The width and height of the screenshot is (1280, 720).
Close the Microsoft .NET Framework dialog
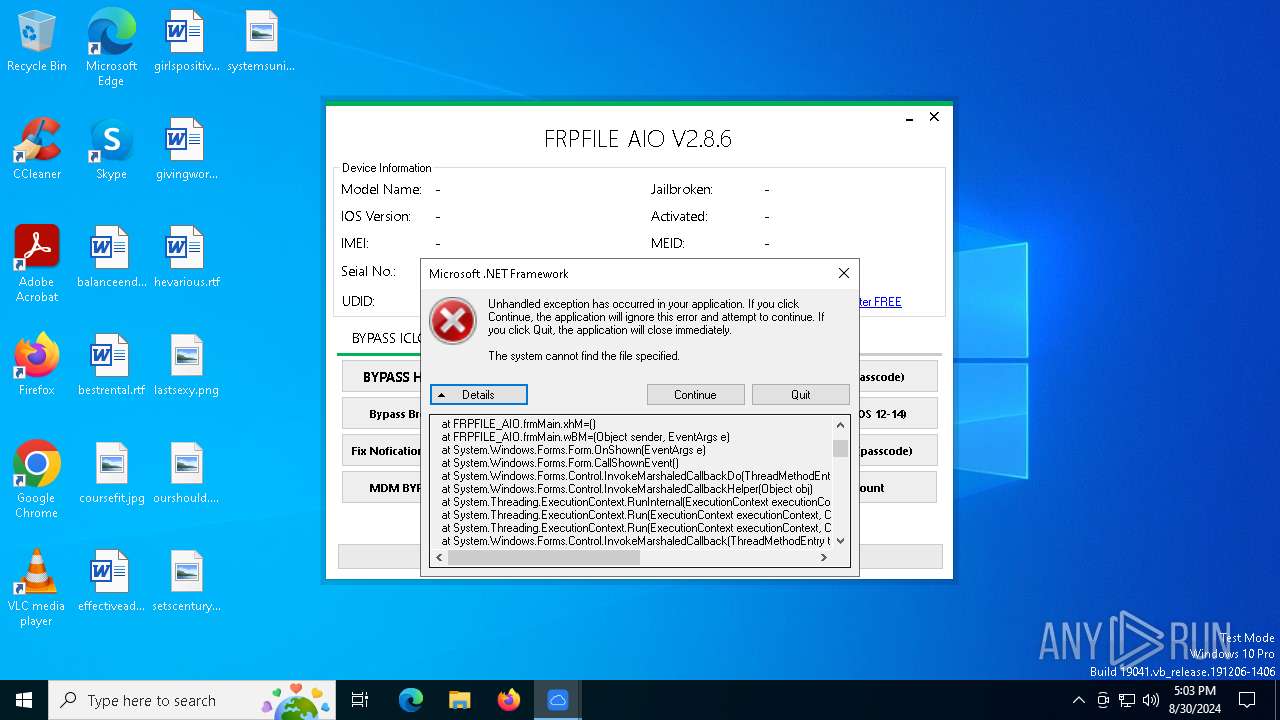pos(843,273)
